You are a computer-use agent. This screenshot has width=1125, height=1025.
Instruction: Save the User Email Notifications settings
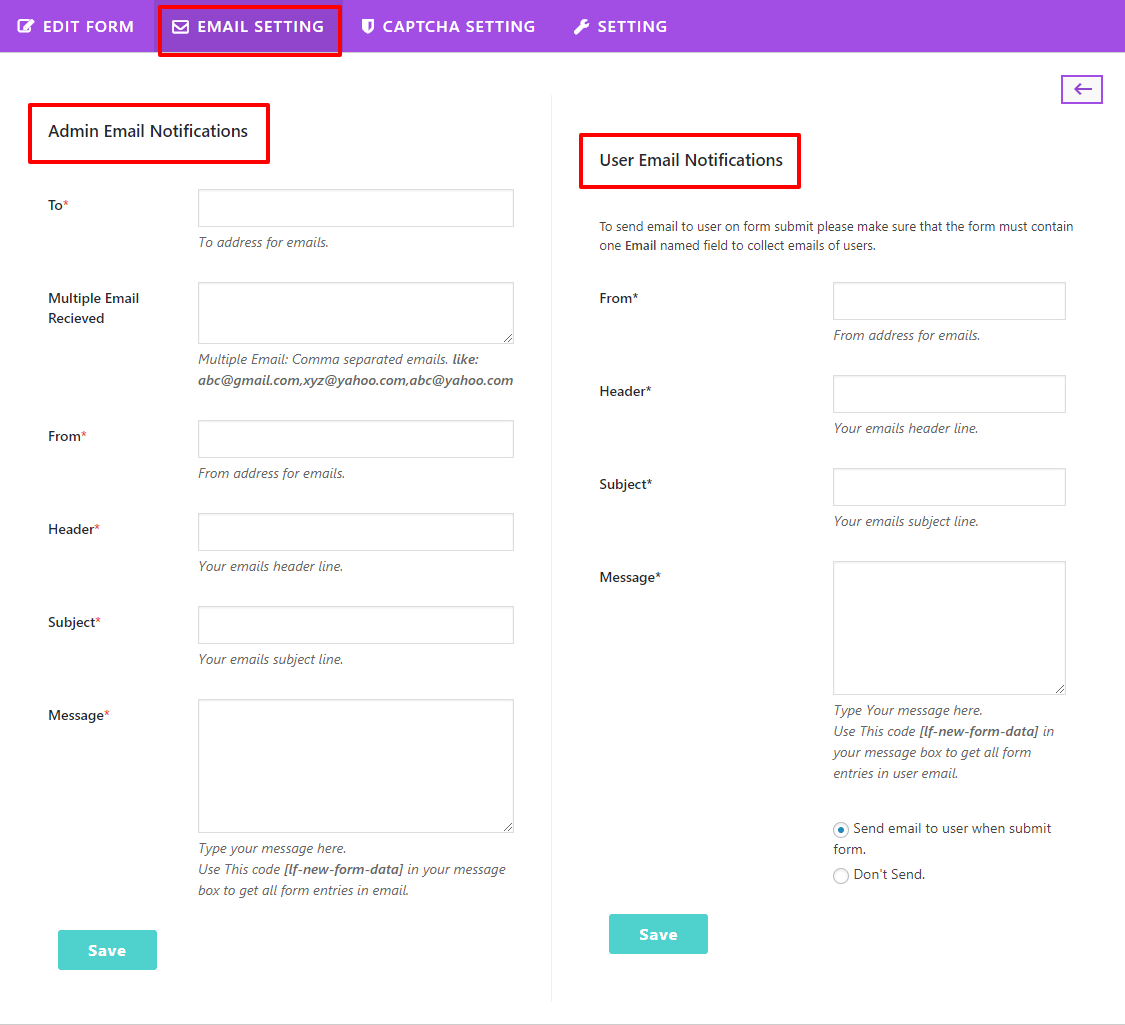point(658,934)
